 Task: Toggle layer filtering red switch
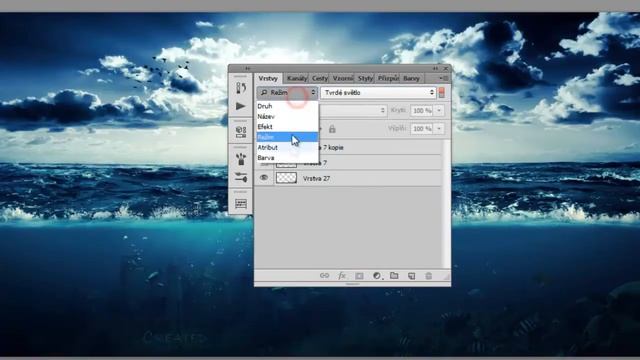[x=442, y=93]
